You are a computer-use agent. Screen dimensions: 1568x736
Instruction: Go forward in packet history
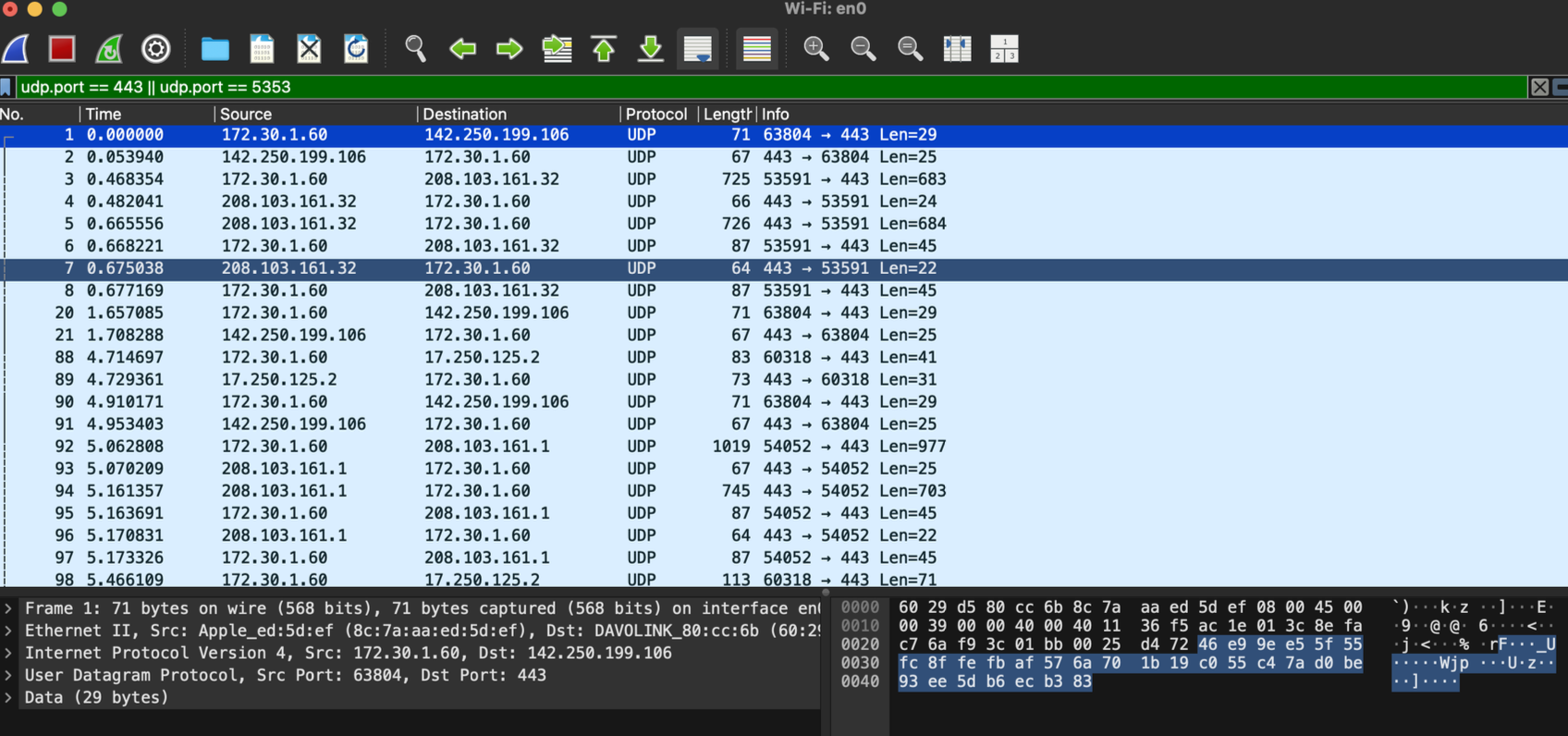pyautogui.click(x=509, y=49)
